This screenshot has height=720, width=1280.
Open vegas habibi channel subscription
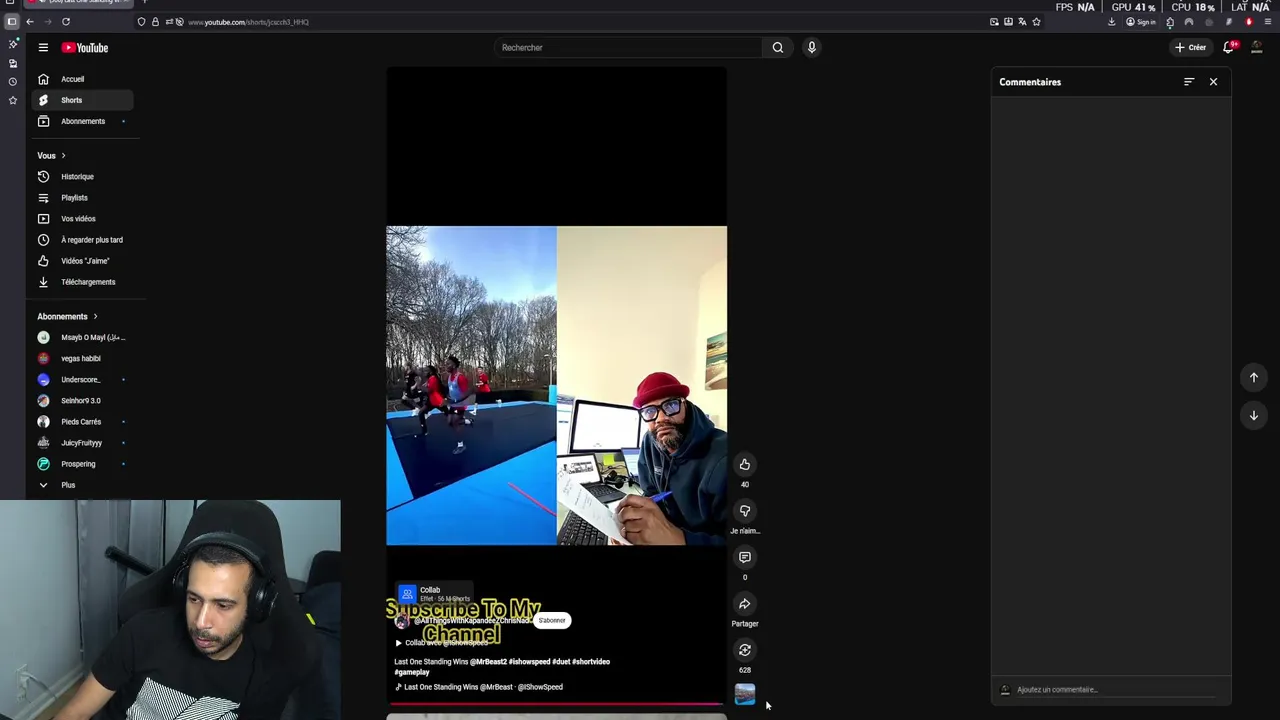click(81, 358)
